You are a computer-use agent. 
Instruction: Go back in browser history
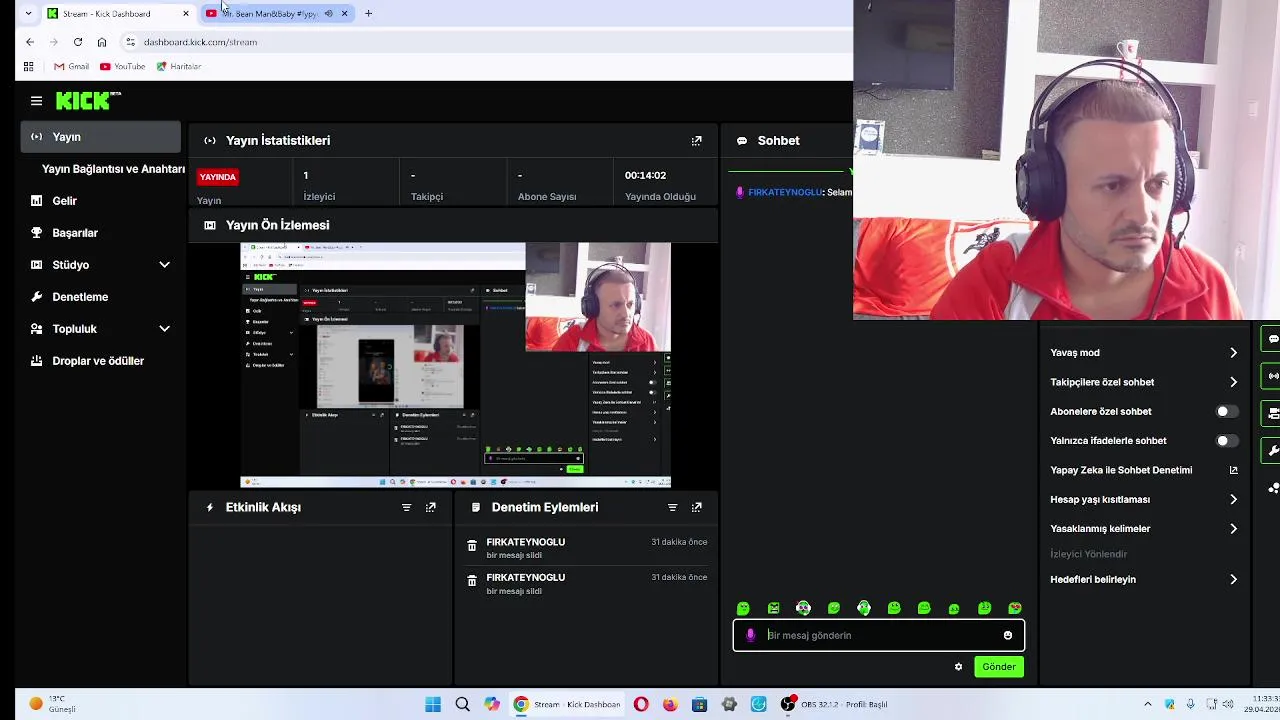(x=30, y=42)
